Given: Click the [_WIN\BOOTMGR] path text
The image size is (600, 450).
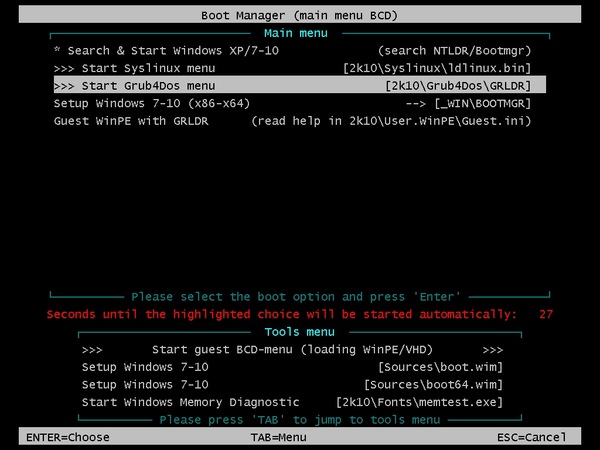Looking at the screenshot, I should pos(483,103).
